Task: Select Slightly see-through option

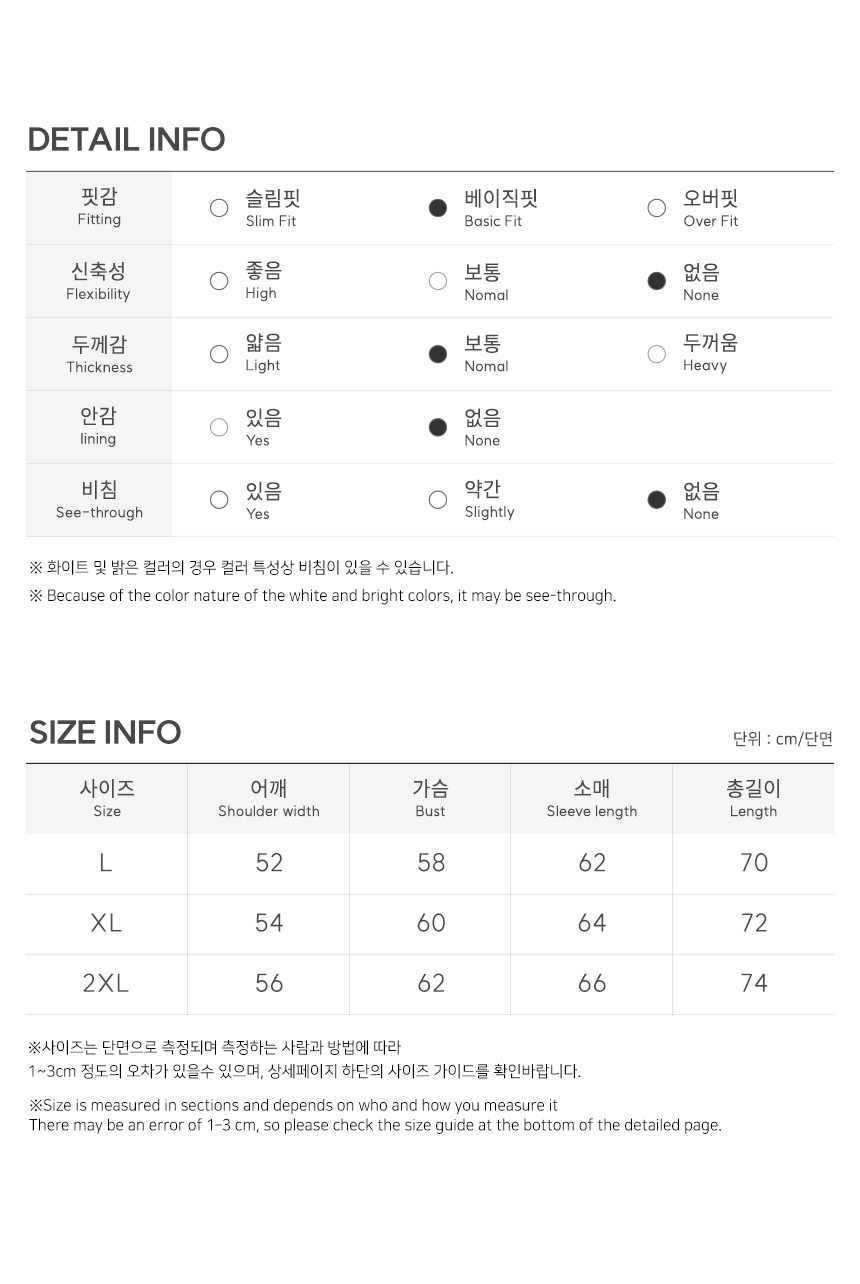Action: [438, 500]
